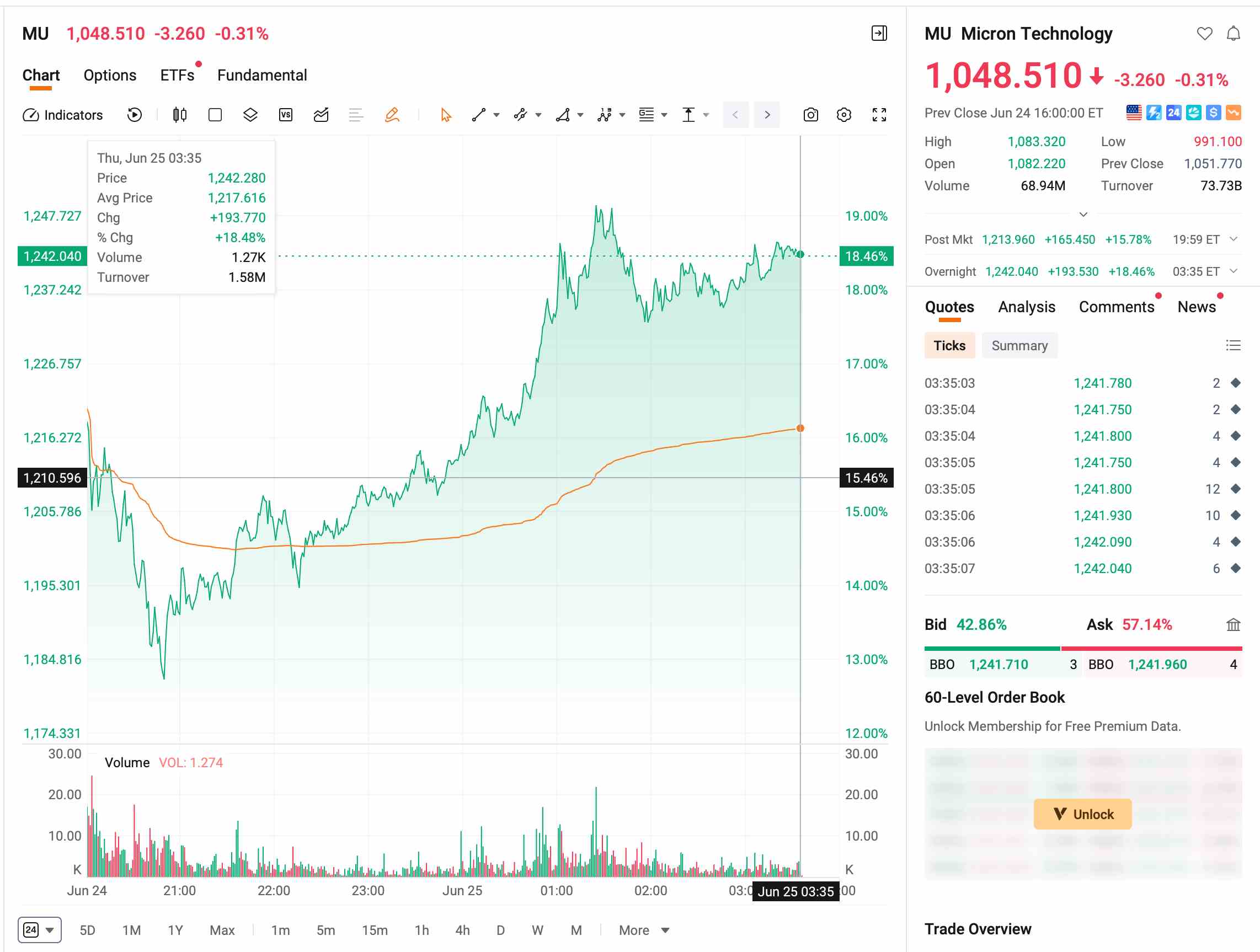
Task: Open the More timeframes dropdown
Action: coord(644,930)
